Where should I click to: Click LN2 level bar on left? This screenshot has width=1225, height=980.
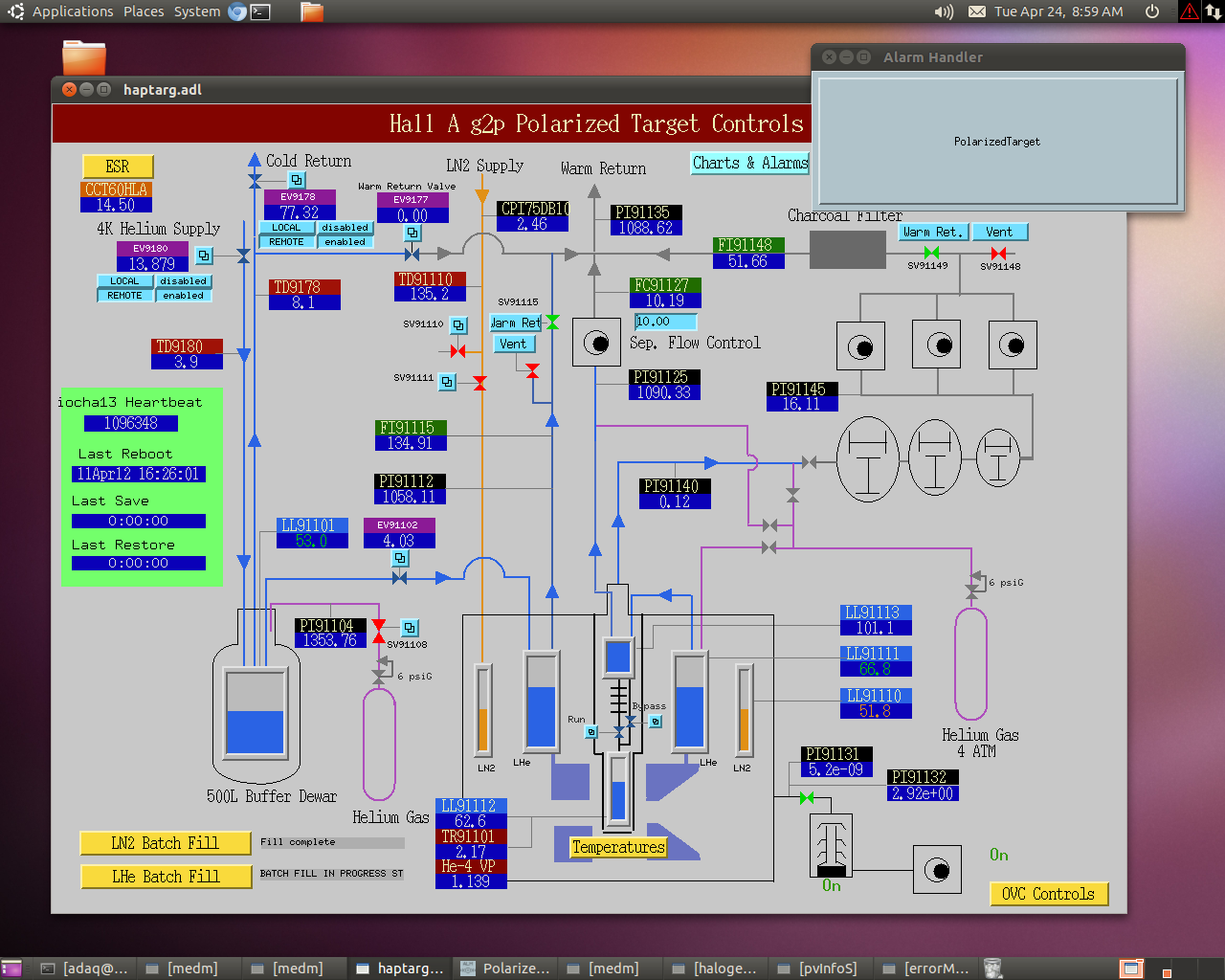(x=483, y=709)
